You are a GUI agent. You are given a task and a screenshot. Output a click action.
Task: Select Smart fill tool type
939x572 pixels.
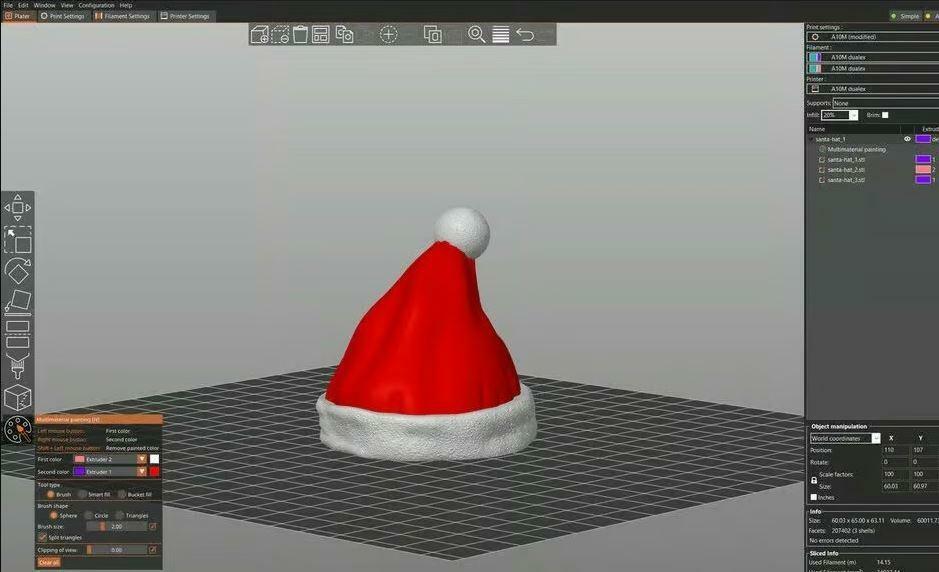pyautogui.click(x=83, y=494)
